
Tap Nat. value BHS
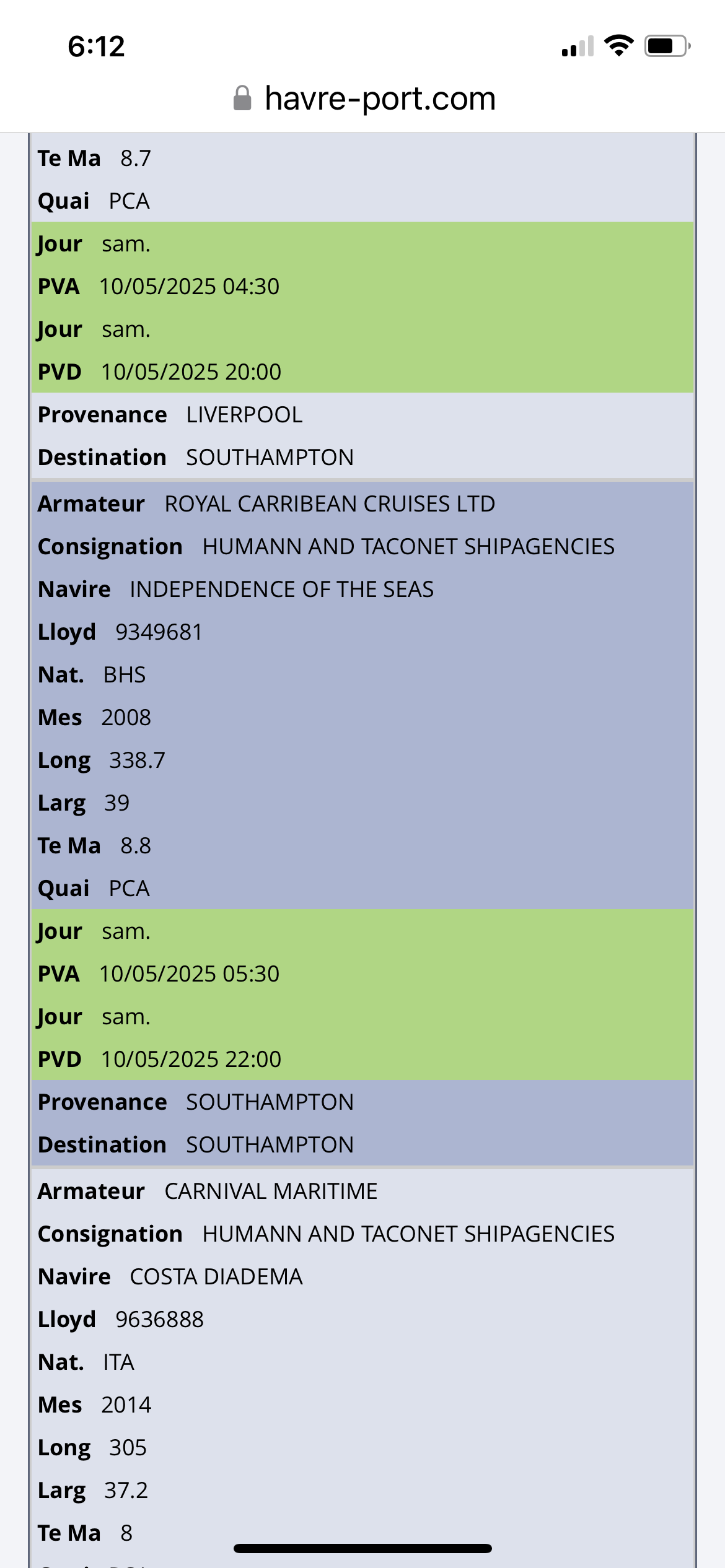pyautogui.click(x=125, y=674)
